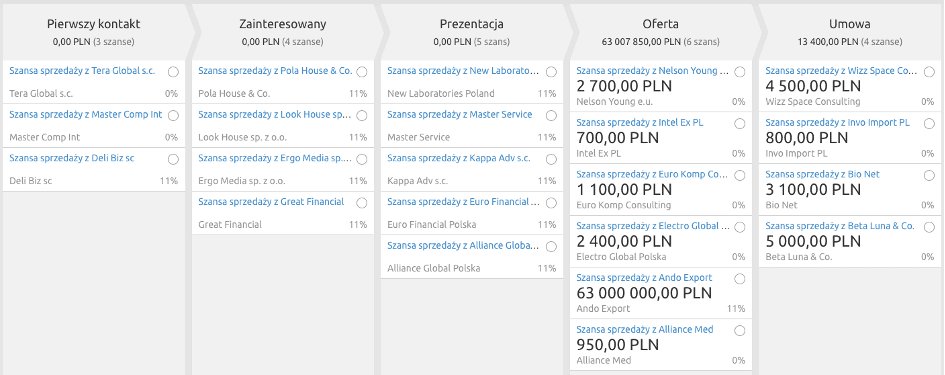Select the circle on Ando Export card
Image resolution: width=945 pixels, height=375 pixels.
tap(739, 279)
